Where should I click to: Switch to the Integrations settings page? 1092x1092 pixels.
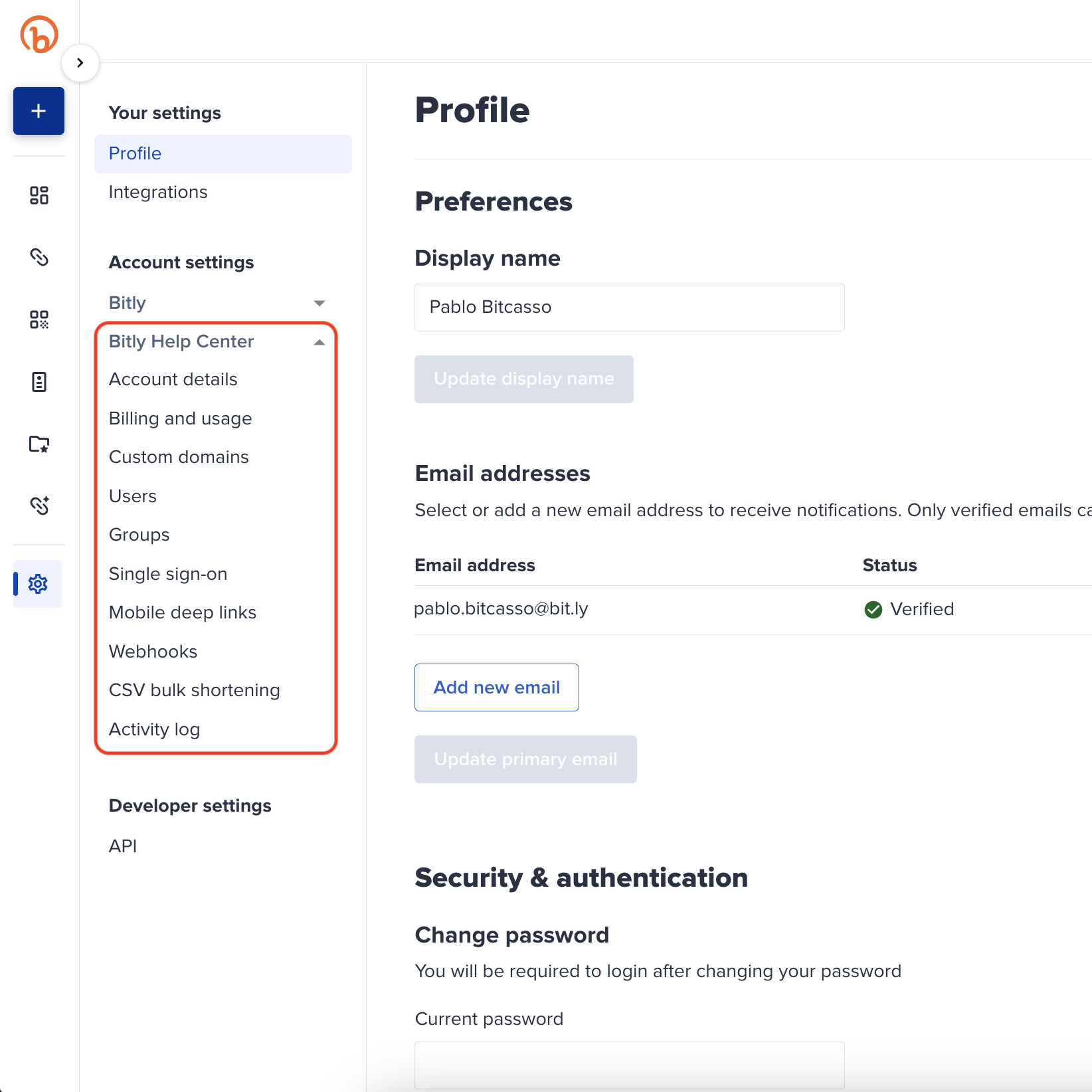point(157,192)
